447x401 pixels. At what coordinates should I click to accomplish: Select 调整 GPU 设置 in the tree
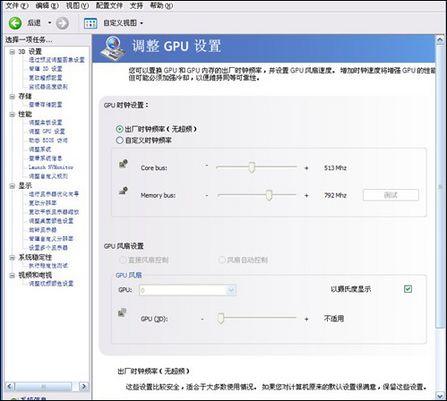tap(47, 131)
